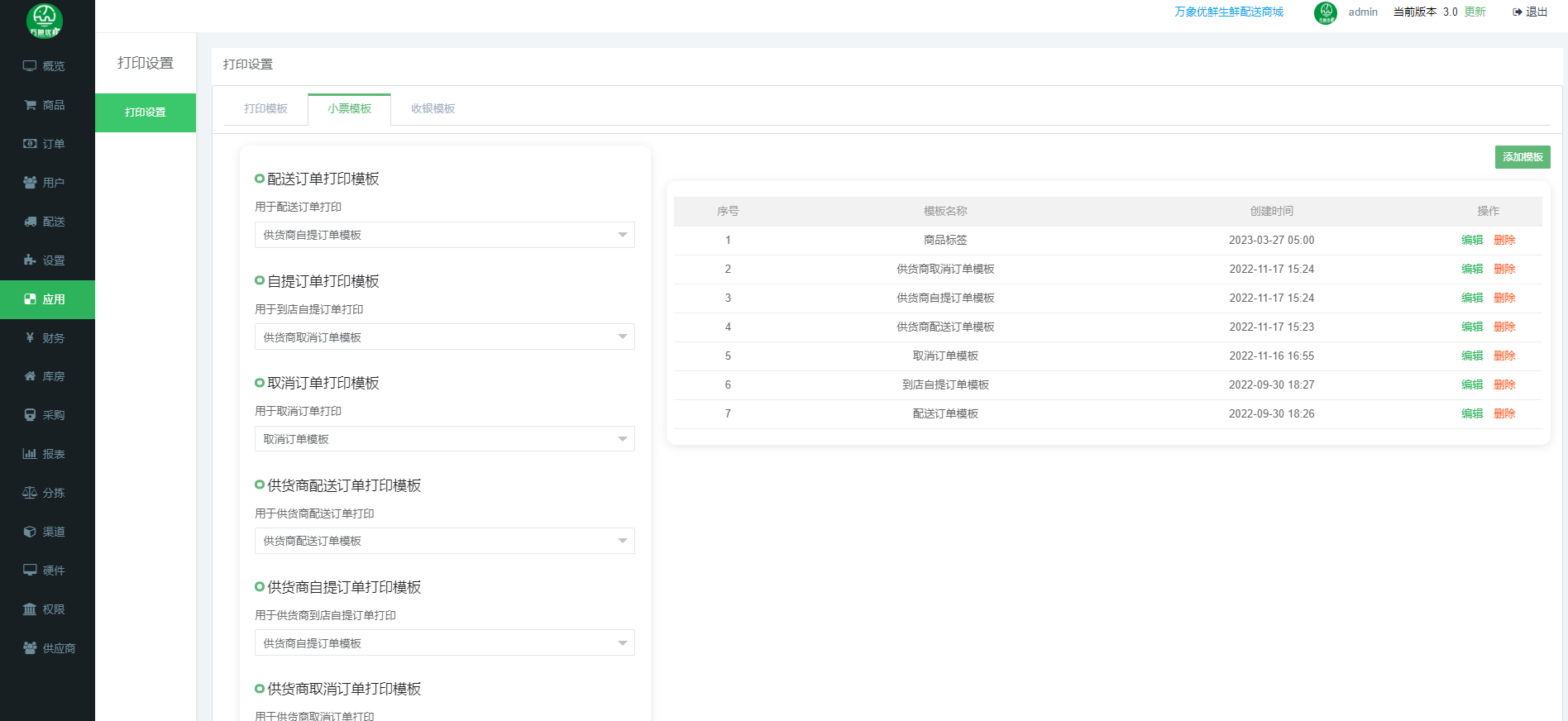Click the green 添加模板 button
This screenshot has height=721, width=1568.
[x=1522, y=157]
